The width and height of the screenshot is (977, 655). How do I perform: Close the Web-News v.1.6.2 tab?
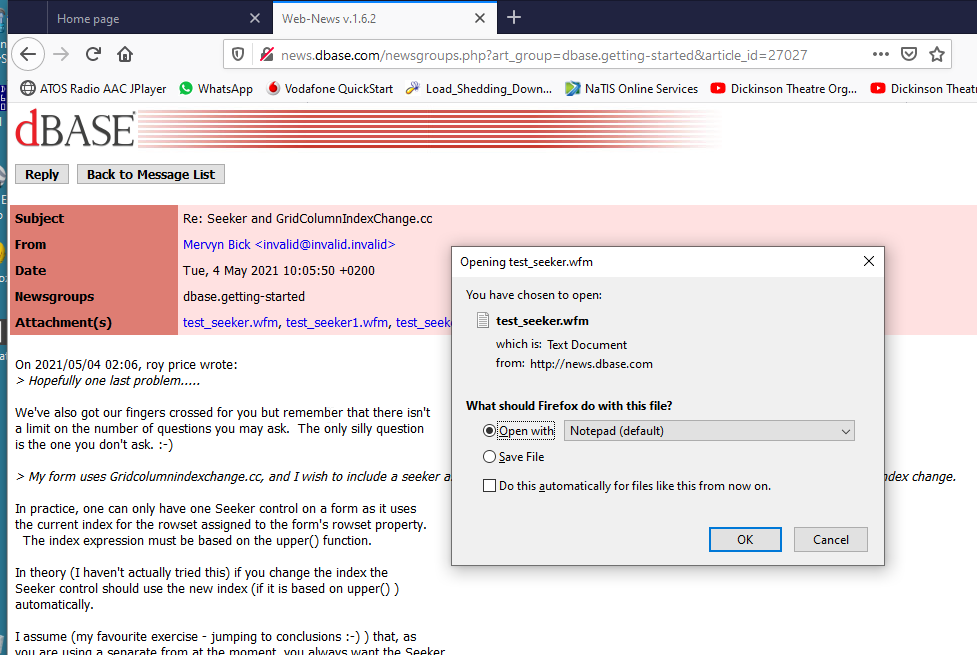coord(480,18)
